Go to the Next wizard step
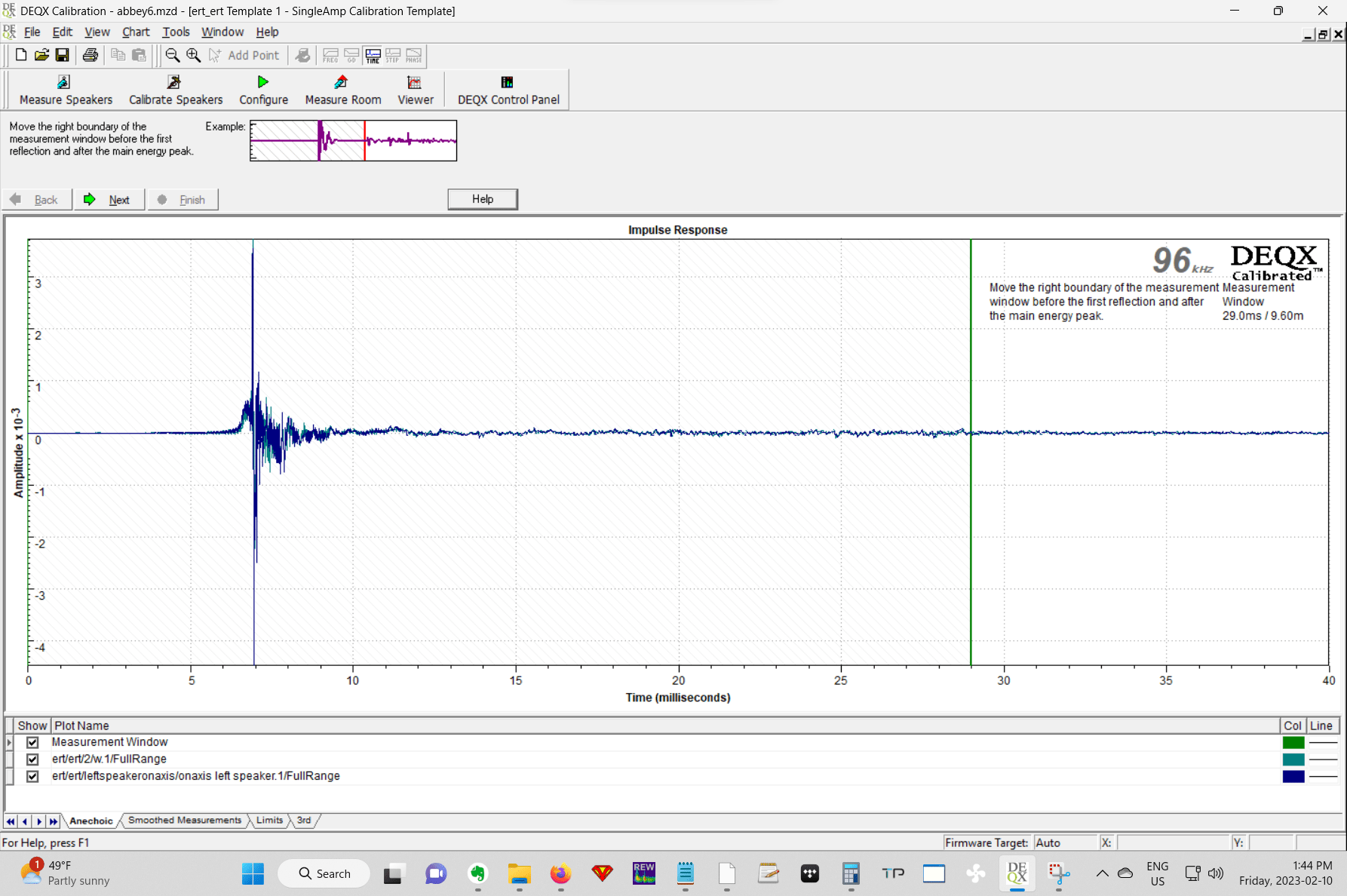The width and height of the screenshot is (1347, 896). (109, 199)
